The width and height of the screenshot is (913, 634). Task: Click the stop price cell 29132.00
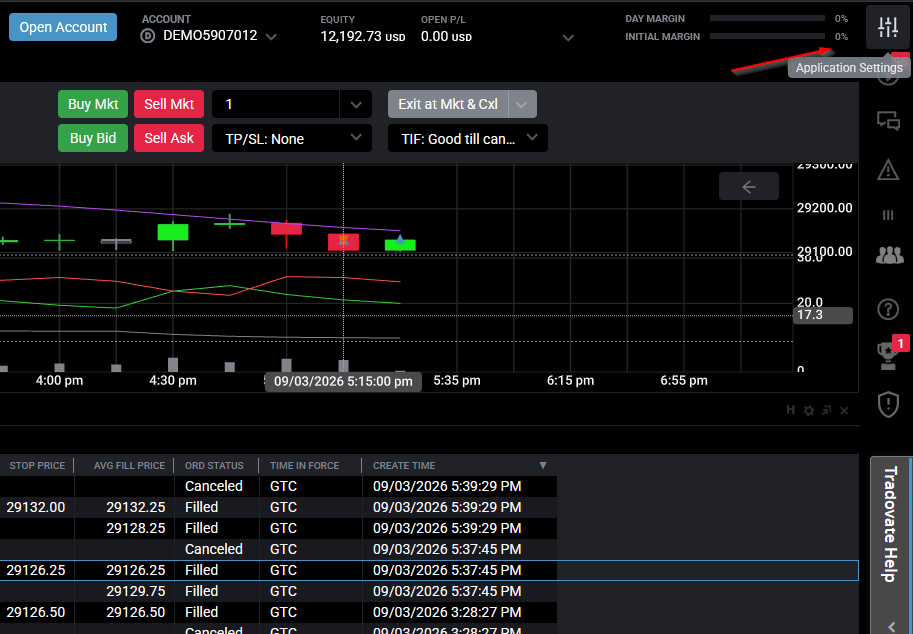(36, 507)
